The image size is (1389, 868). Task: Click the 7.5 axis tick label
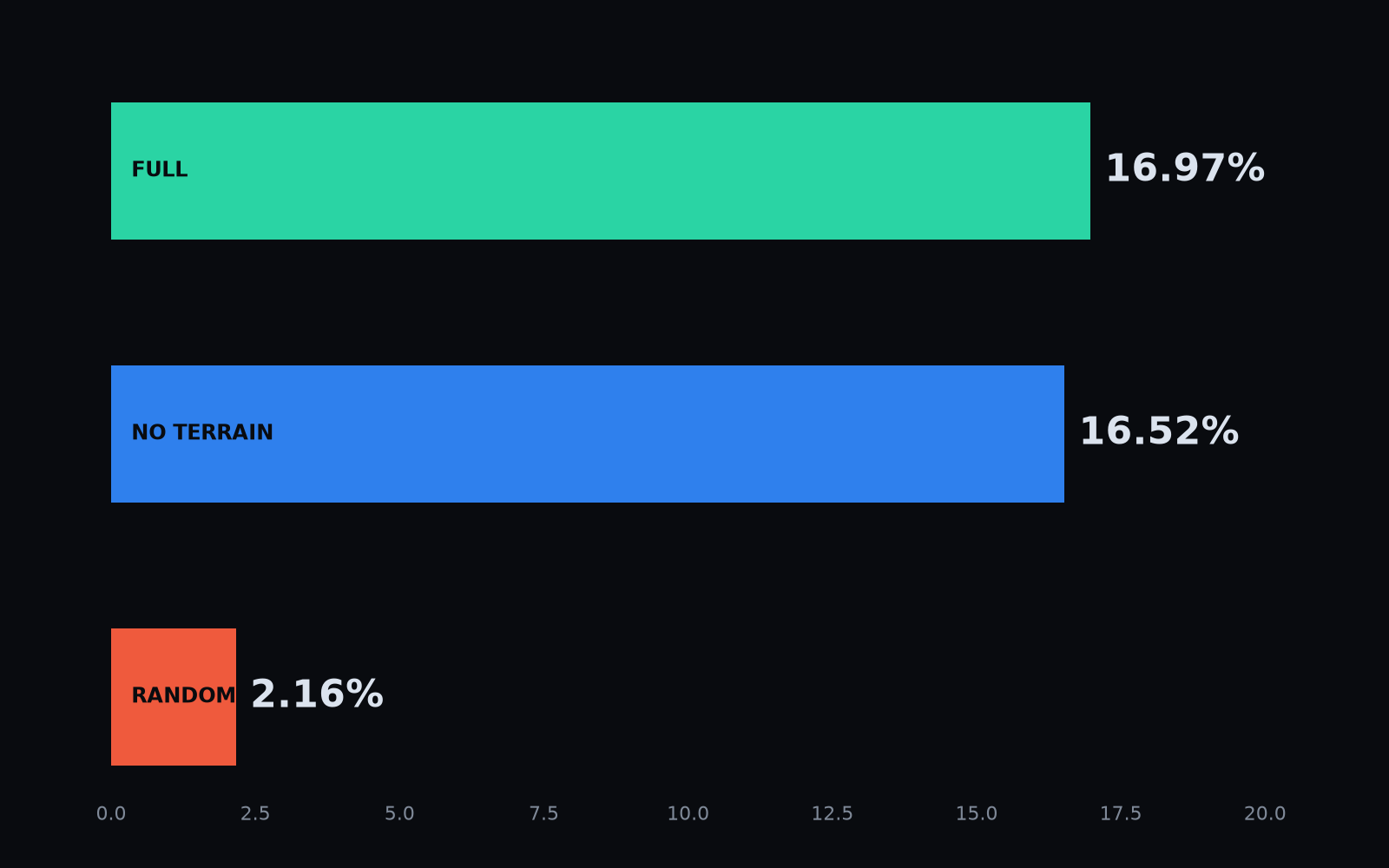pyautogui.click(x=543, y=814)
